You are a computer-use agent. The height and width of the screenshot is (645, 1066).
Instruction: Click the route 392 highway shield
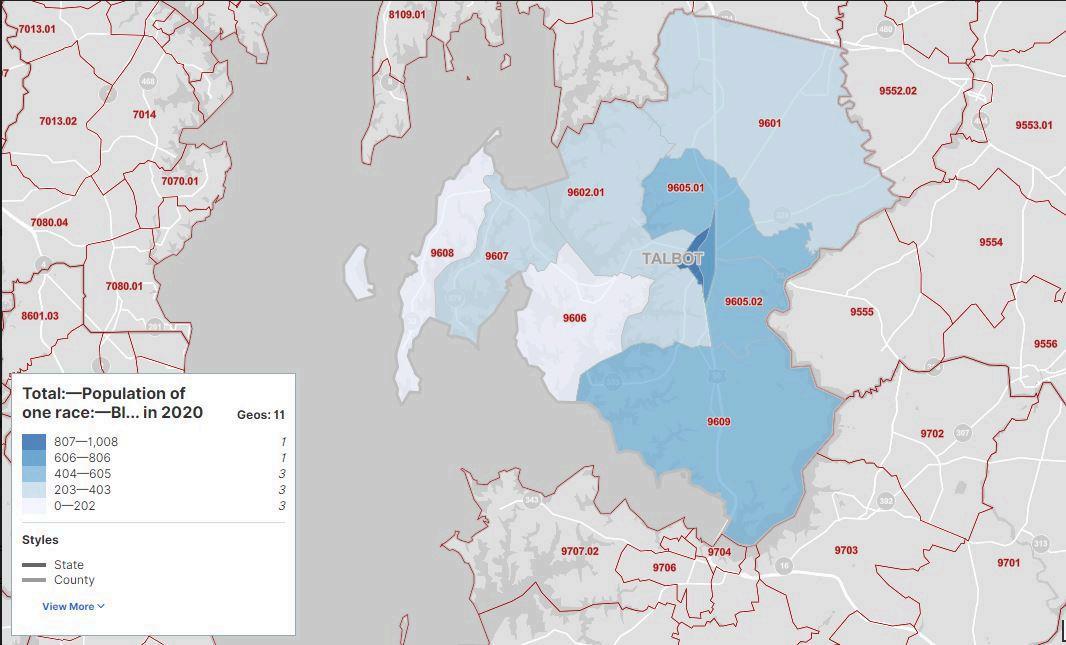(x=885, y=502)
